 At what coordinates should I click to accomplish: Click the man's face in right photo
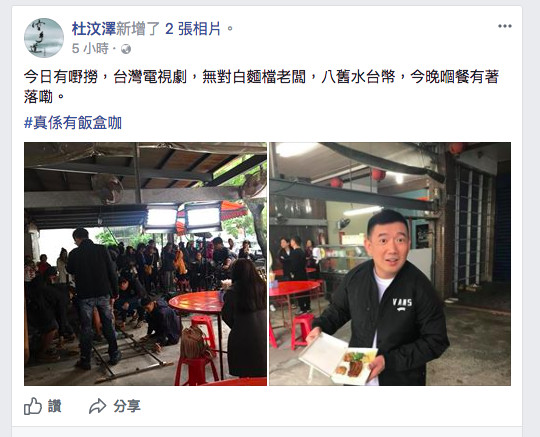(388, 241)
